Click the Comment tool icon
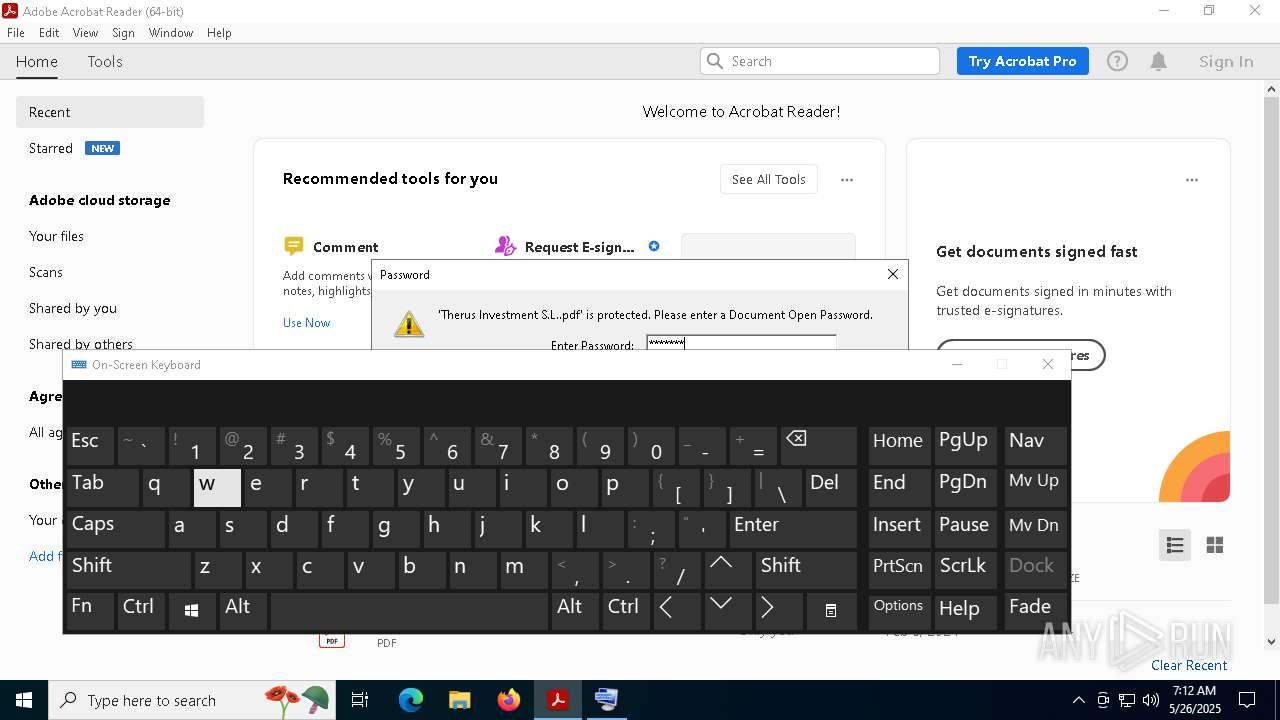 pyautogui.click(x=293, y=246)
